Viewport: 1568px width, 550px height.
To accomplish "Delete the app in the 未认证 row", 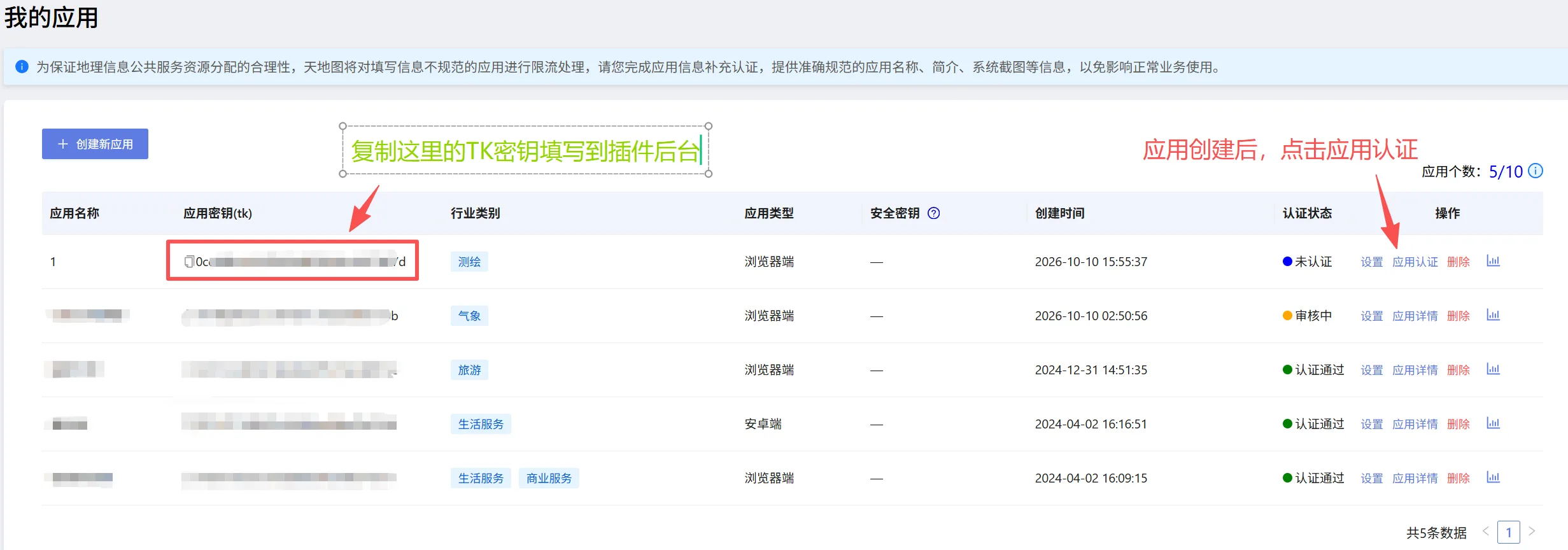I will pyautogui.click(x=1458, y=262).
